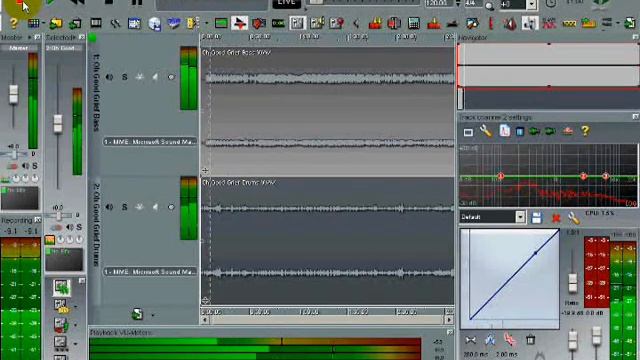
Task: Close the Recording VU meter panel
Action: (x=38, y=220)
